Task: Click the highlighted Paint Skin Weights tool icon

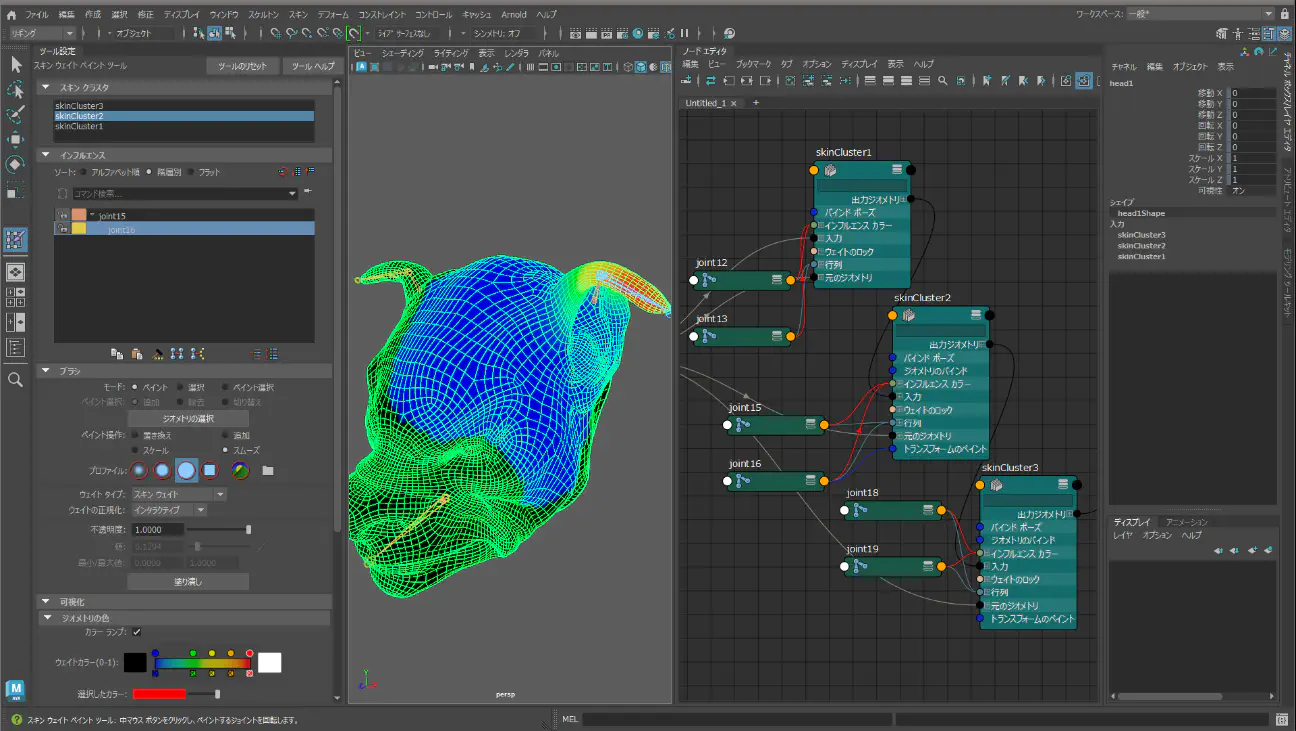Action: [15, 240]
